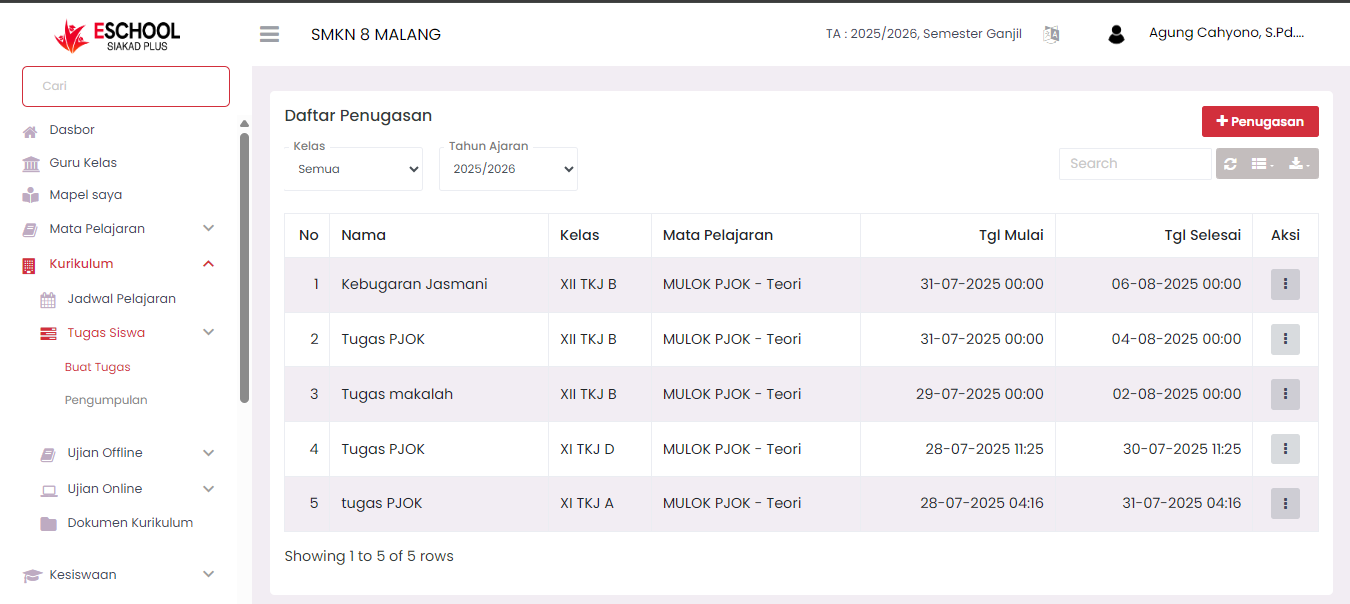
Task: Click the hamburger menu icon
Action: pyautogui.click(x=269, y=34)
